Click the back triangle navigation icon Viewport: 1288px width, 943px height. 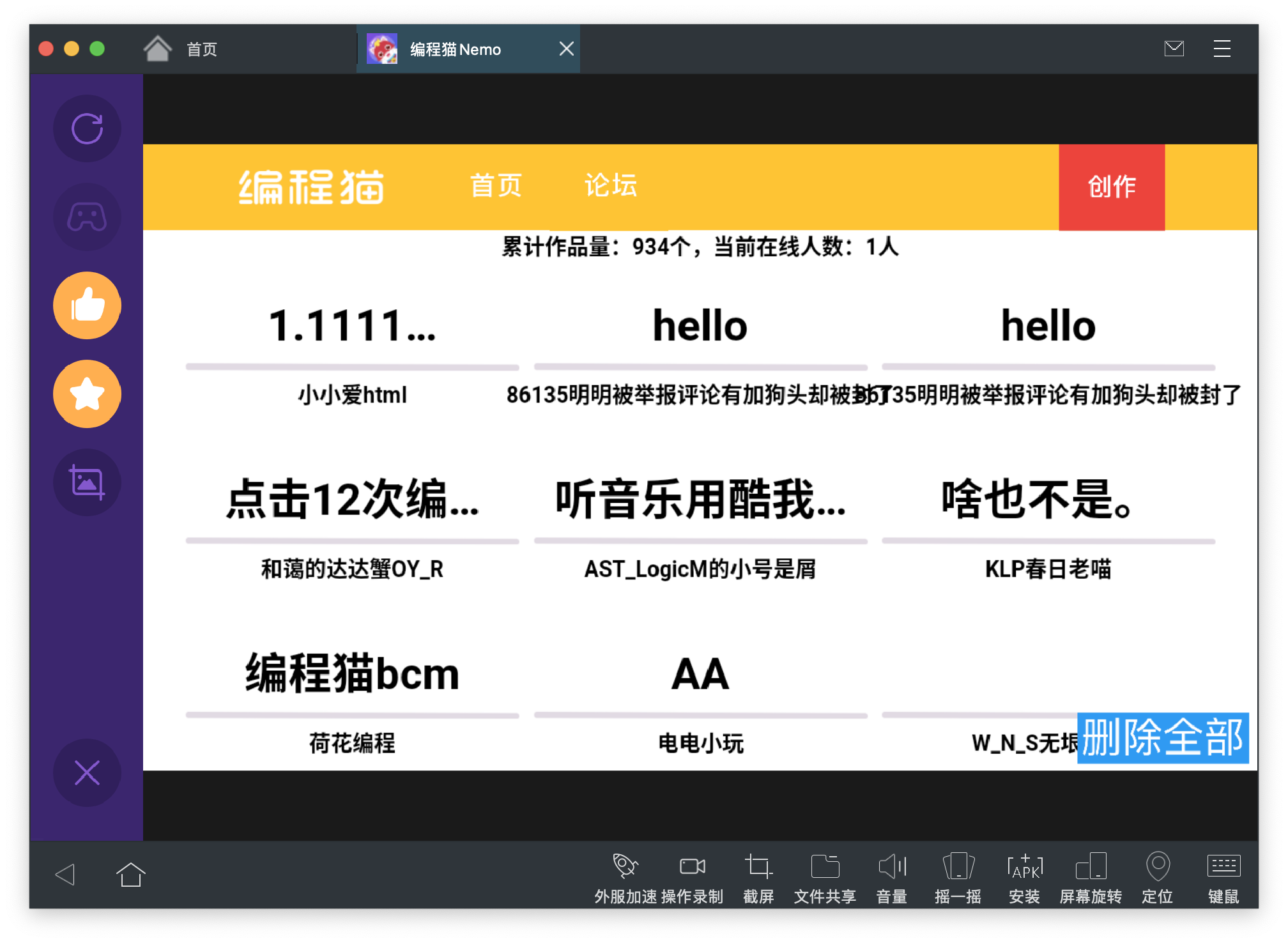65,875
